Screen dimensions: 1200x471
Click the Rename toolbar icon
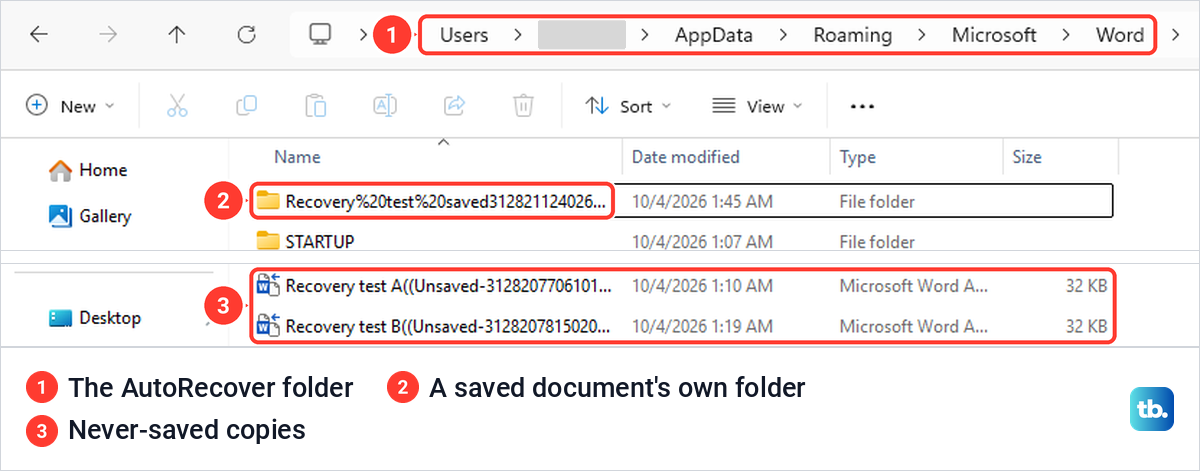point(385,106)
